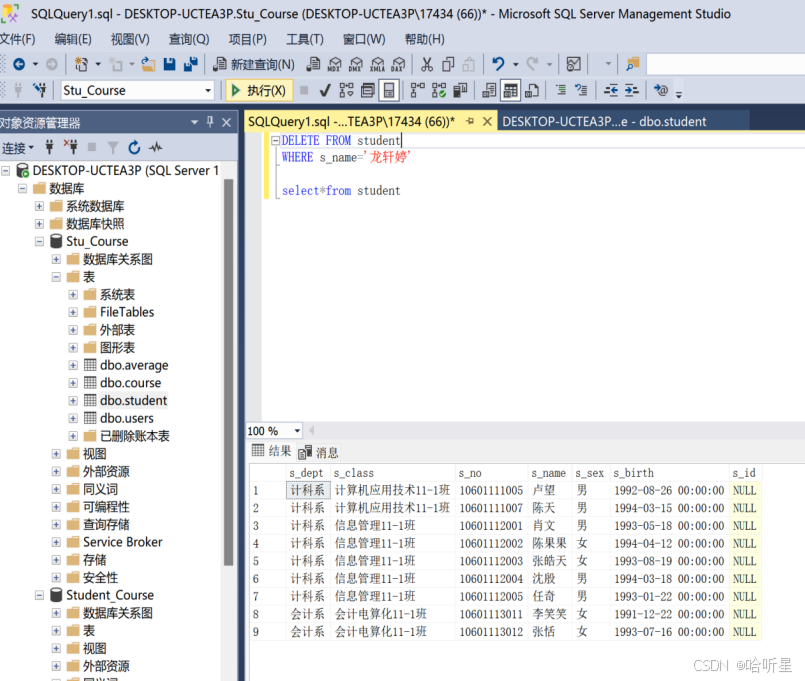Open a new DAX query
This screenshot has width=805, height=681.
point(398,64)
